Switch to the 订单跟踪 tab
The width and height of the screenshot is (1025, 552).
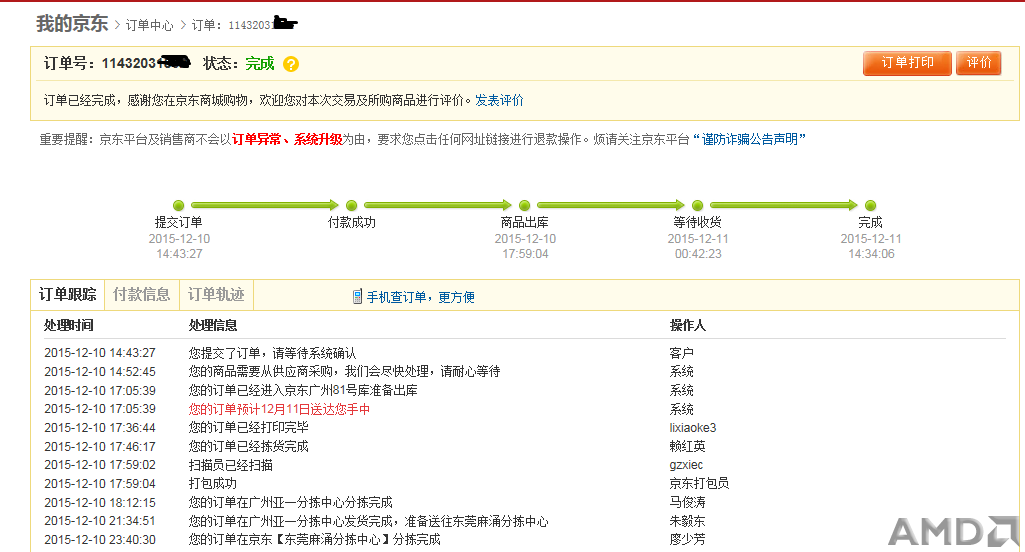67,294
